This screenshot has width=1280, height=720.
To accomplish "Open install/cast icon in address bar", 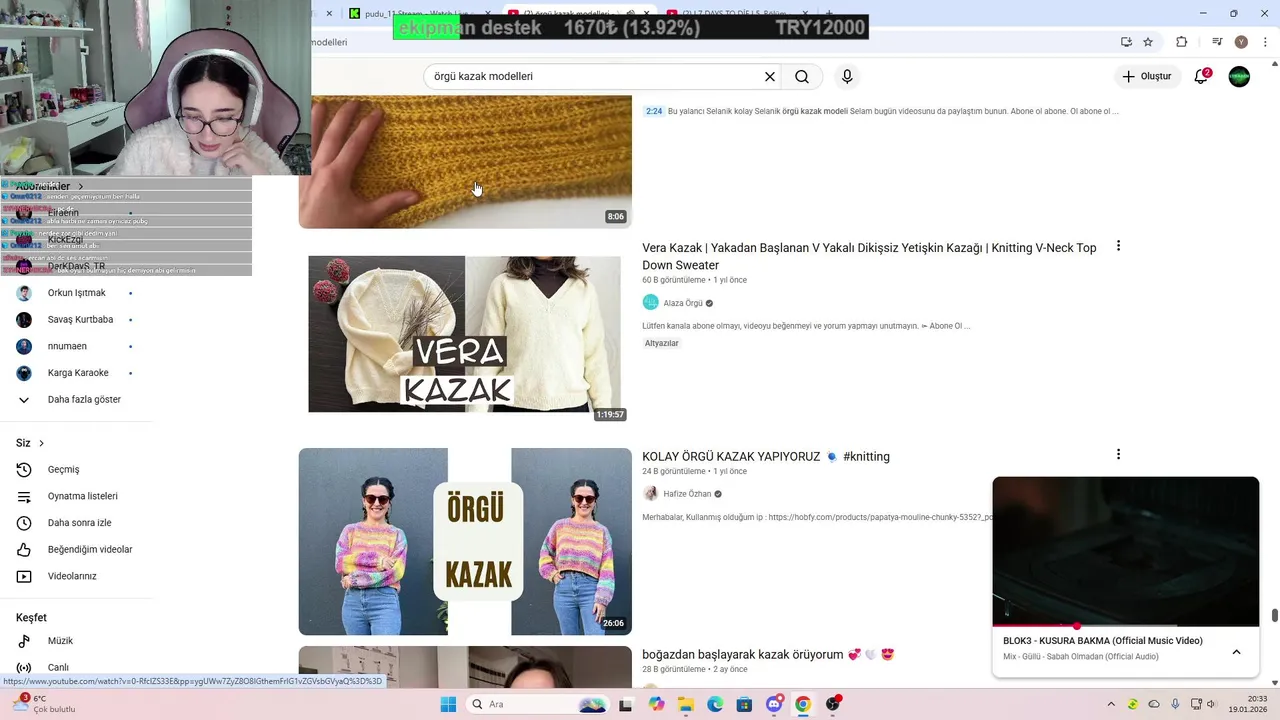I will click(1126, 42).
